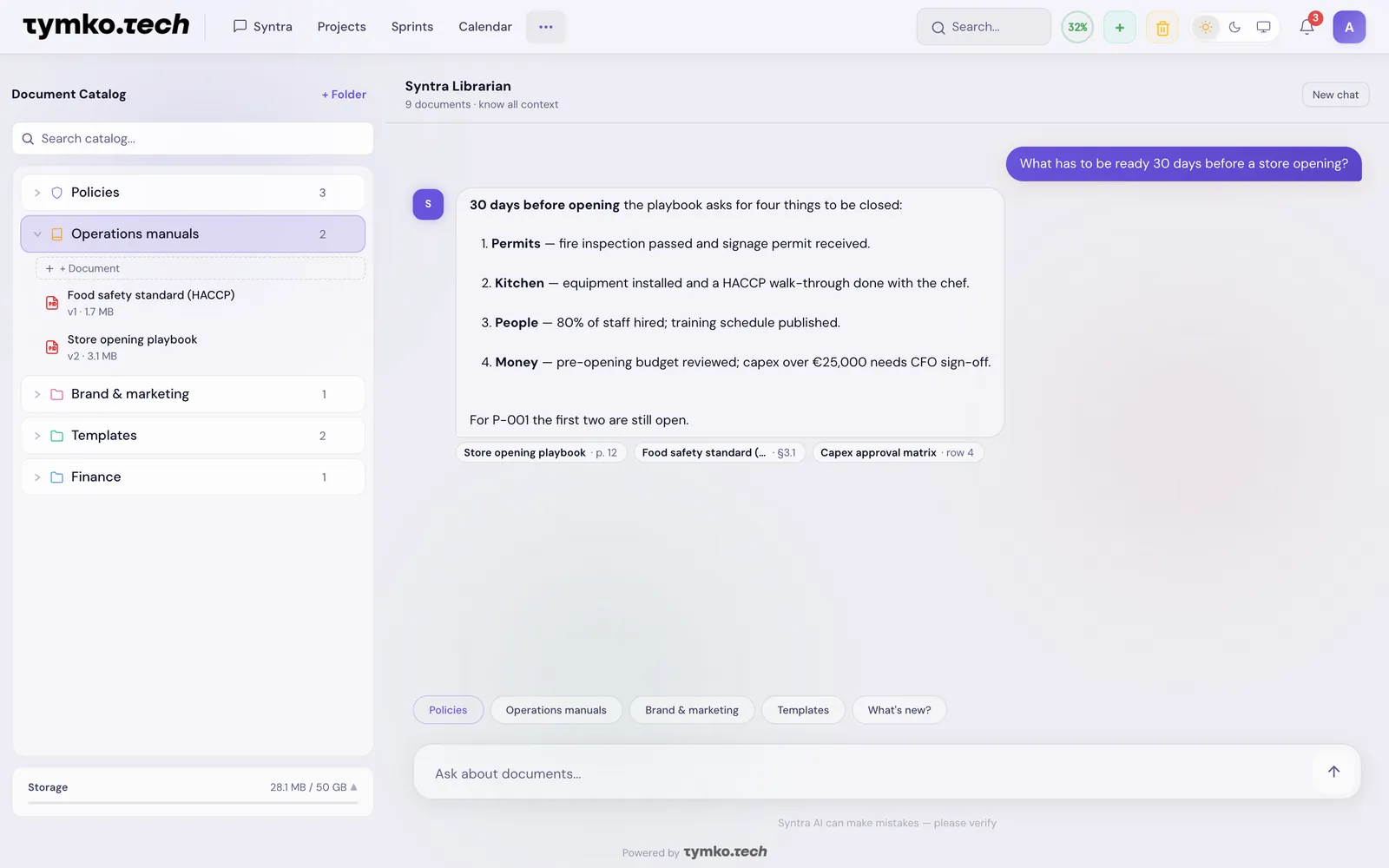
Task: Open Store opening playbook p. 12 citation
Action: point(541,452)
